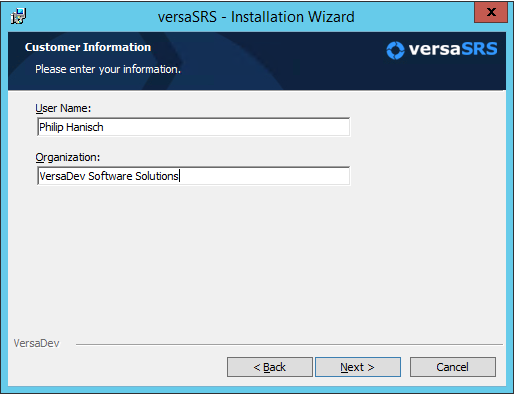This screenshot has width=514, height=394.
Task: Go back with the Back button
Action: coord(270,367)
